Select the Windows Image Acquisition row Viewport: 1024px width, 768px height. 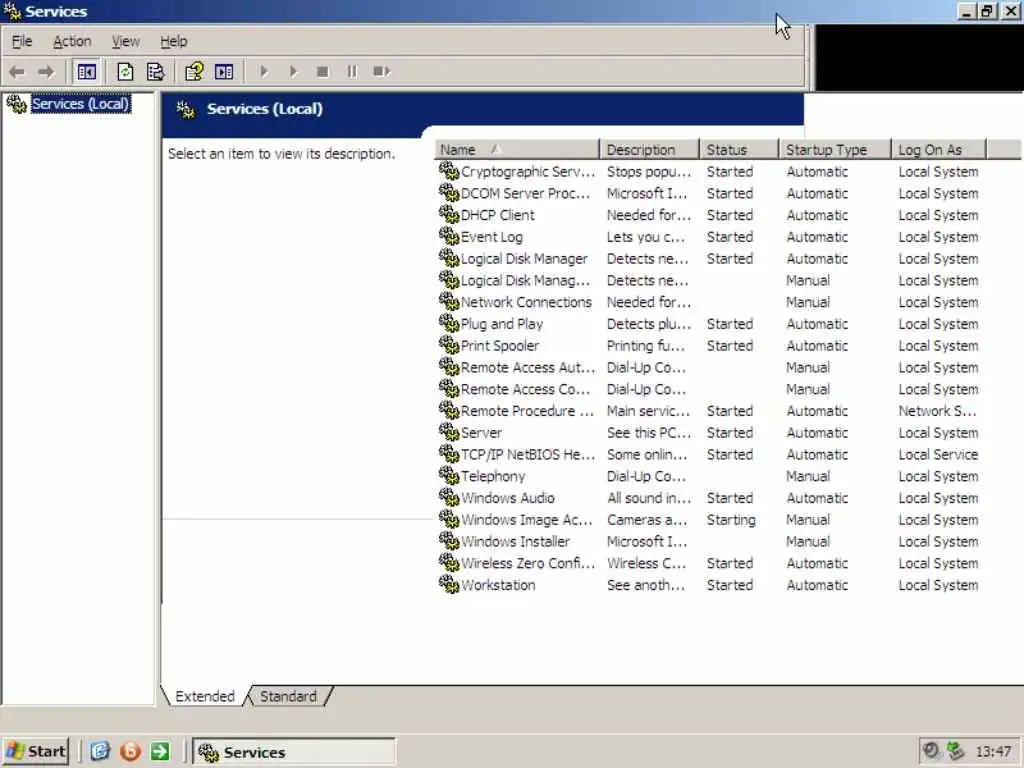coord(710,520)
